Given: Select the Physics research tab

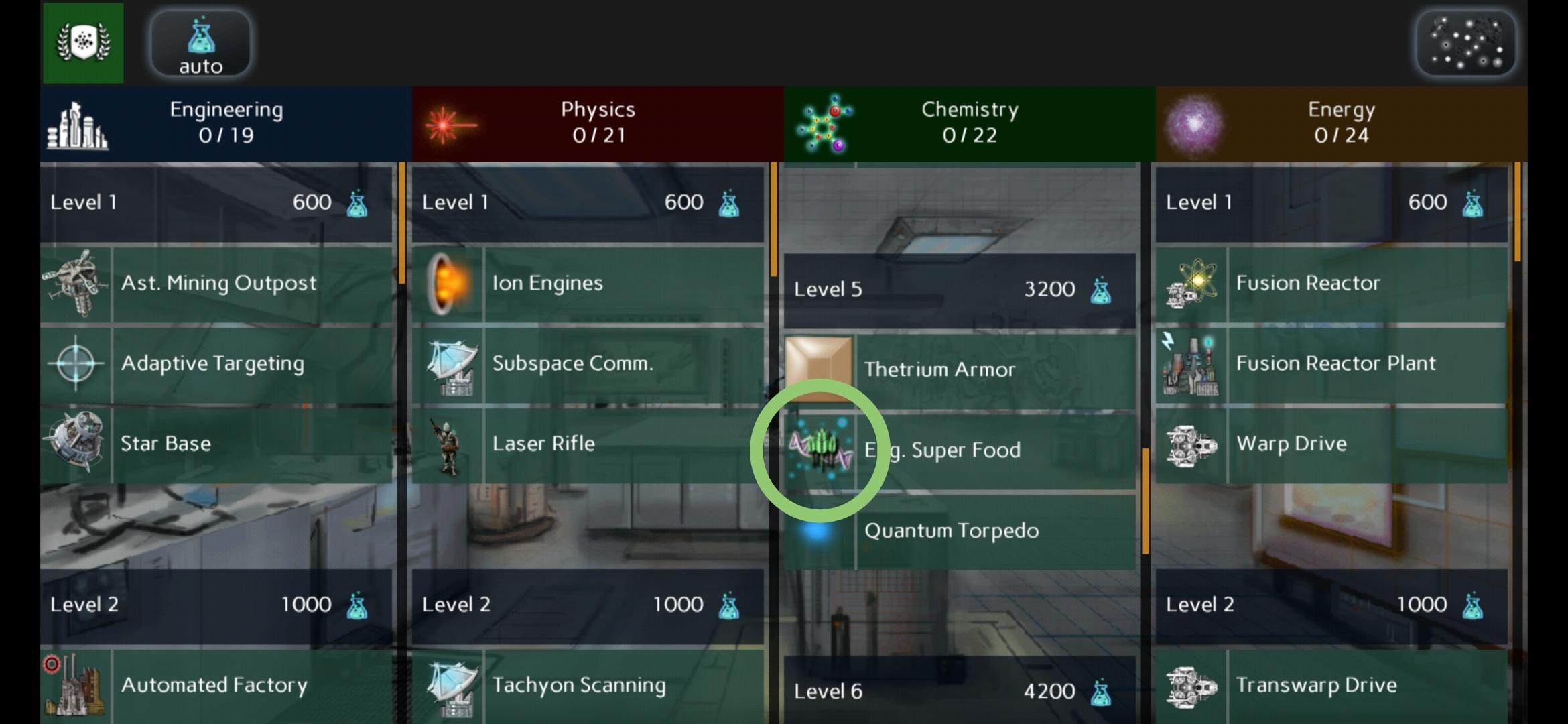Looking at the screenshot, I should pyautogui.click(x=598, y=123).
